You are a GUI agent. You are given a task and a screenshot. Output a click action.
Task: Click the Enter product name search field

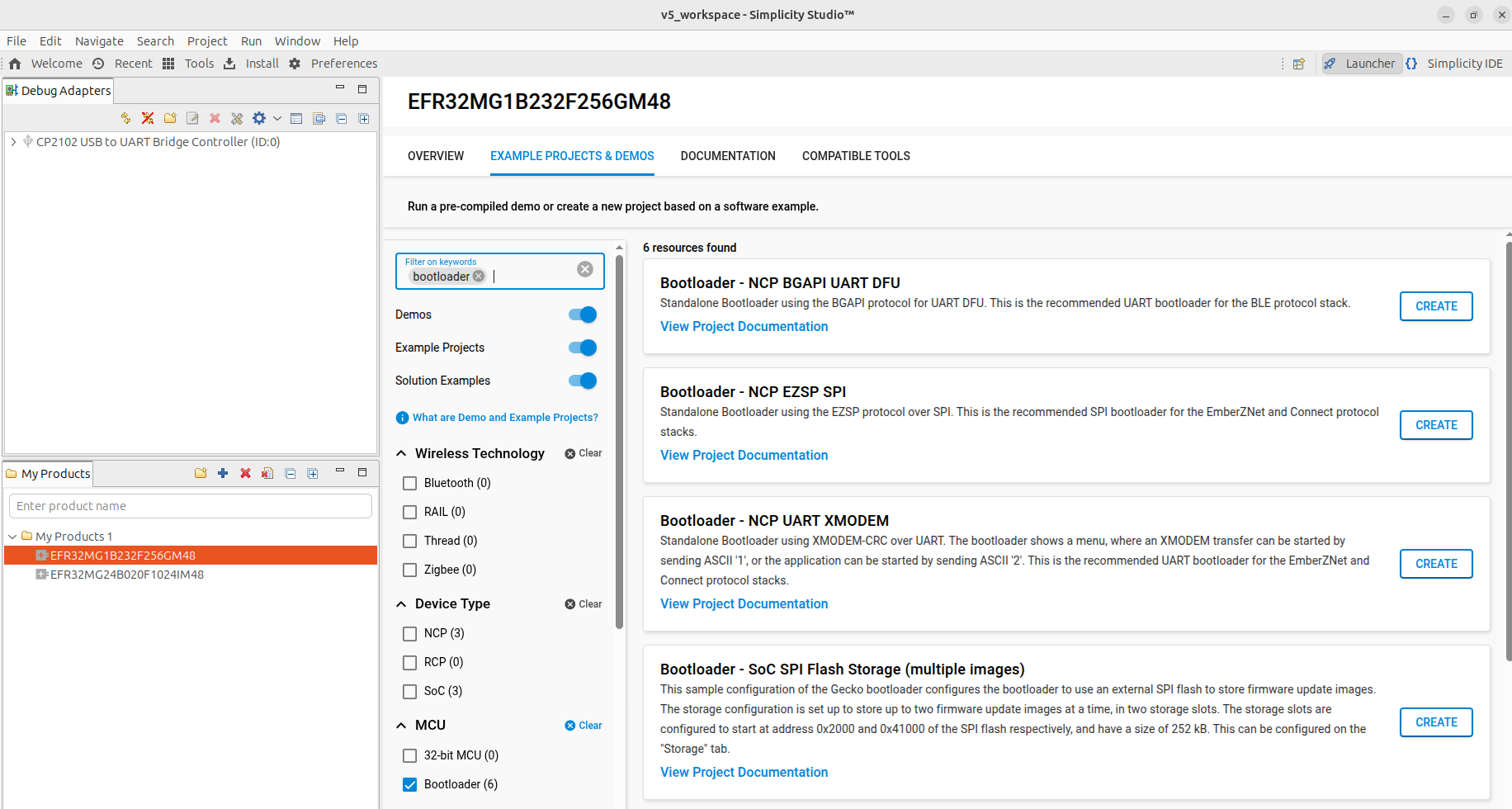click(190, 506)
